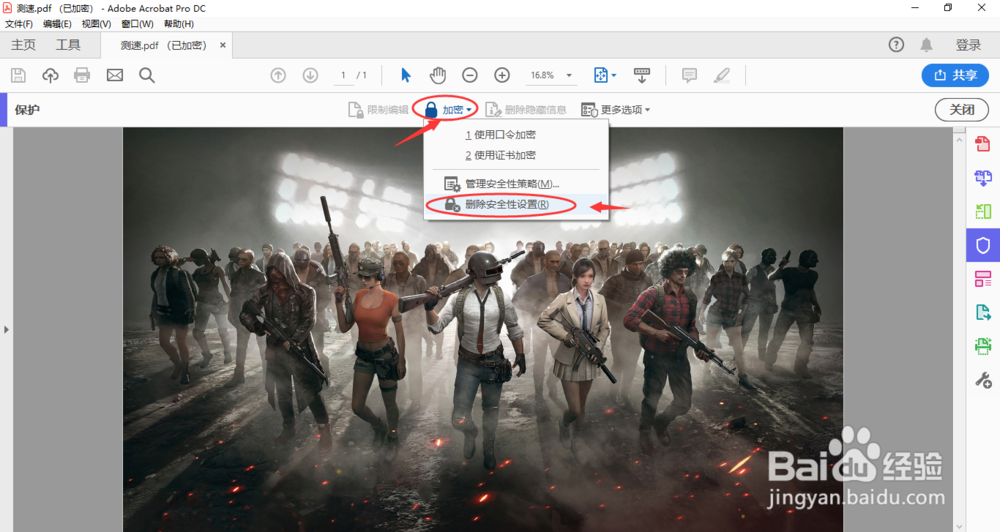Viewport: 1000px width, 532px height.
Task: Click the 删除隐藏信息 button
Action: 526,110
